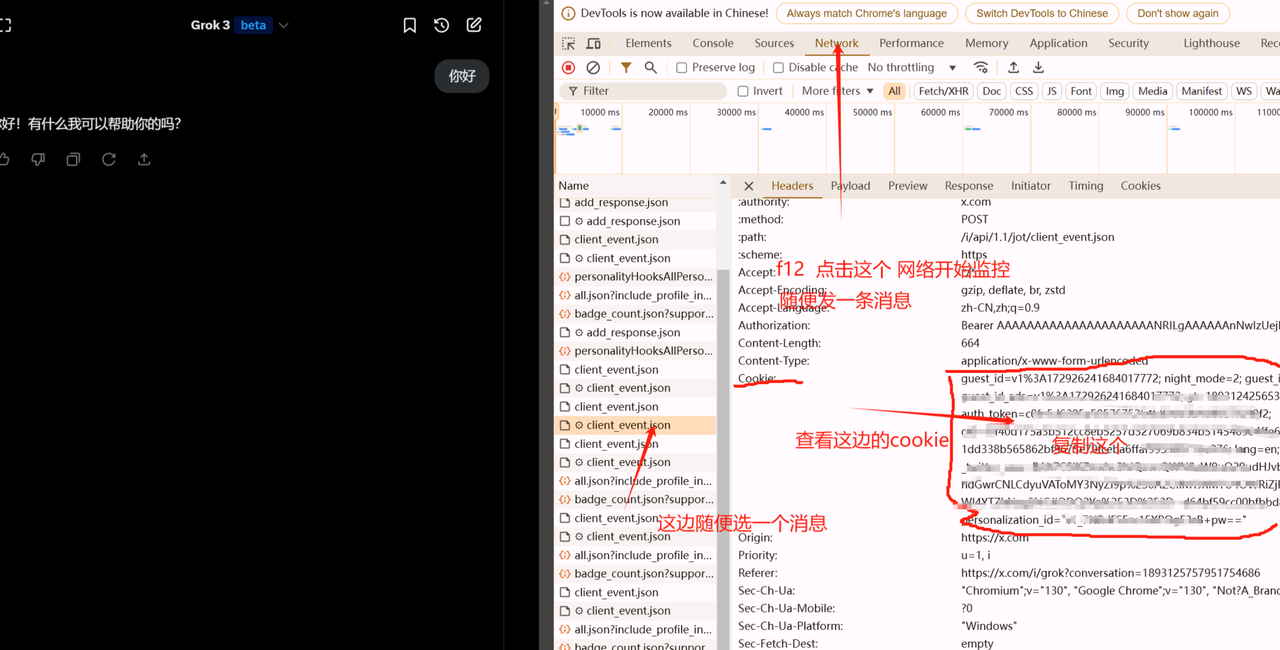Click the bookmark icon in Grok header

click(x=410, y=25)
